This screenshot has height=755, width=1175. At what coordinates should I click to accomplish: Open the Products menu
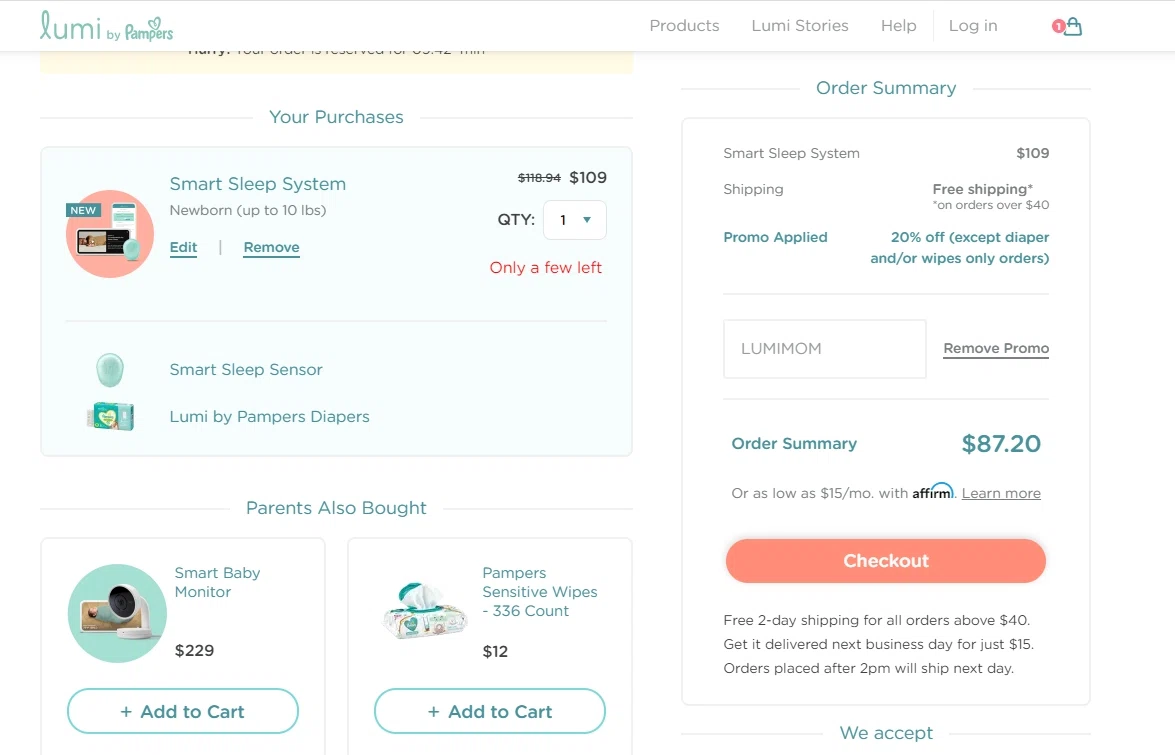[684, 25]
